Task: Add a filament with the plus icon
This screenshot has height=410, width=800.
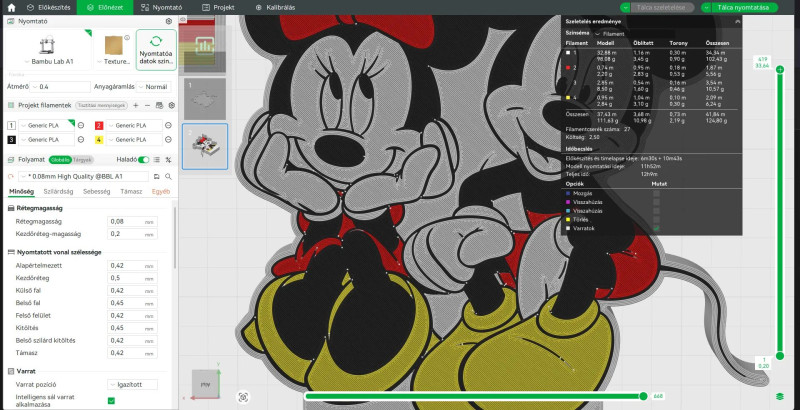Action: (x=136, y=106)
